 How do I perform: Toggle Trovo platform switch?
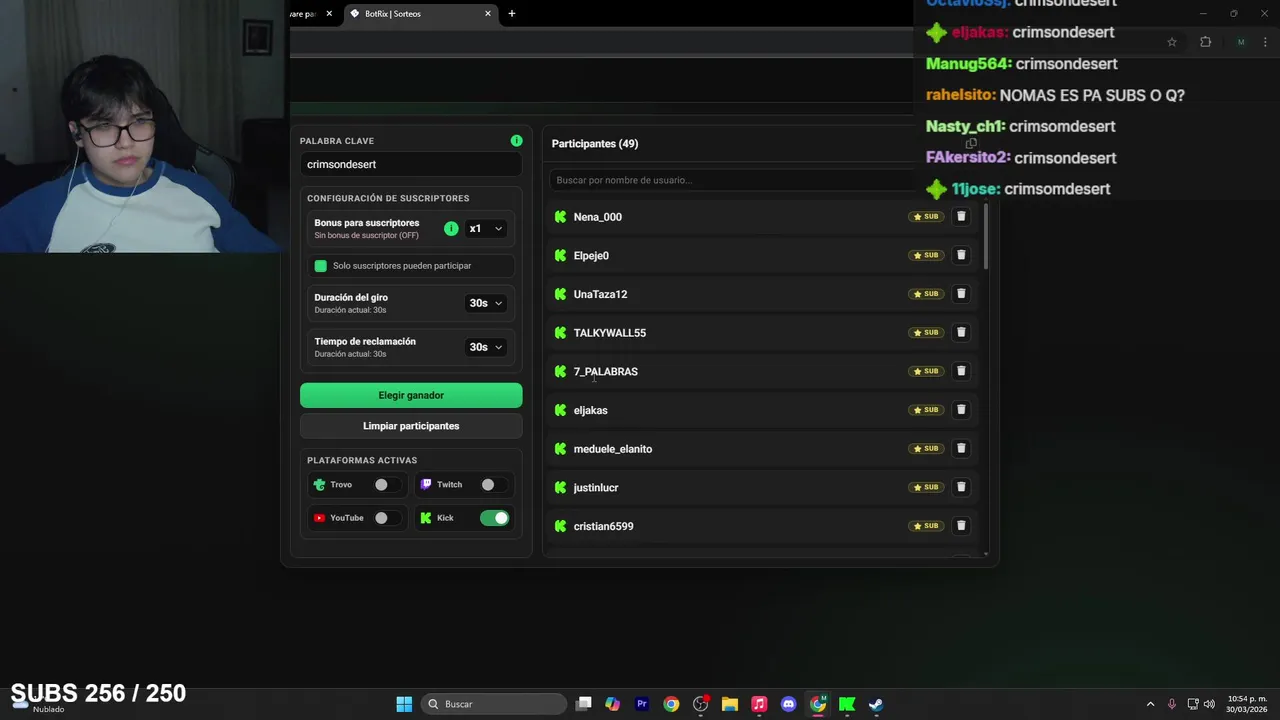[387, 485]
